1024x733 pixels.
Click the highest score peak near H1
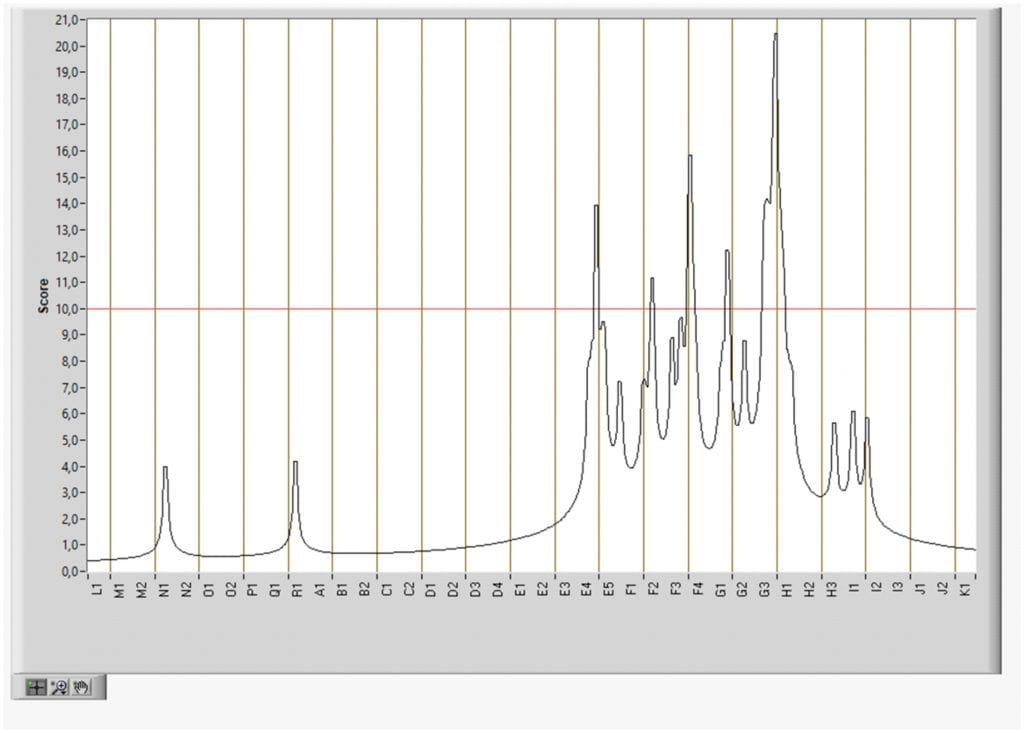[775, 34]
